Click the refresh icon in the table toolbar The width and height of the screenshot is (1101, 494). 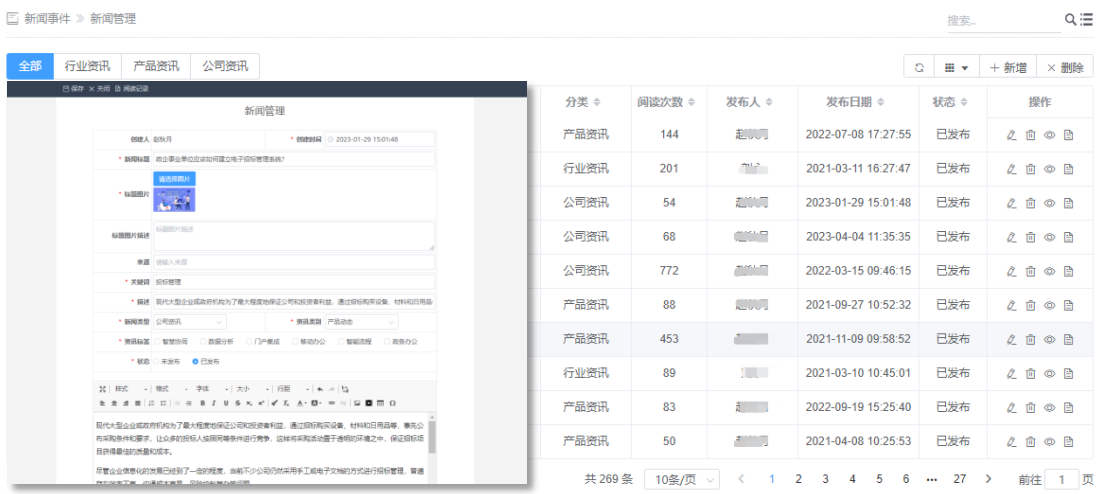click(x=919, y=67)
